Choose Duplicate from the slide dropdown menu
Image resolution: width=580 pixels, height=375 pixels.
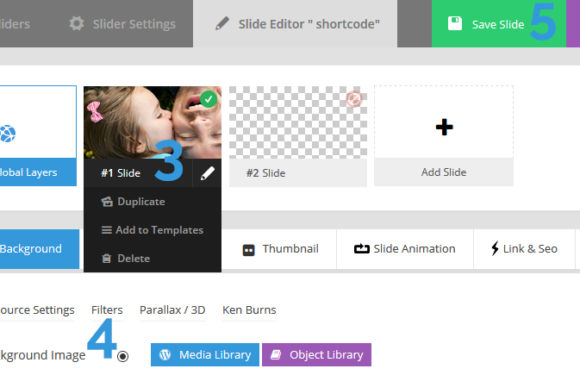coord(134,202)
